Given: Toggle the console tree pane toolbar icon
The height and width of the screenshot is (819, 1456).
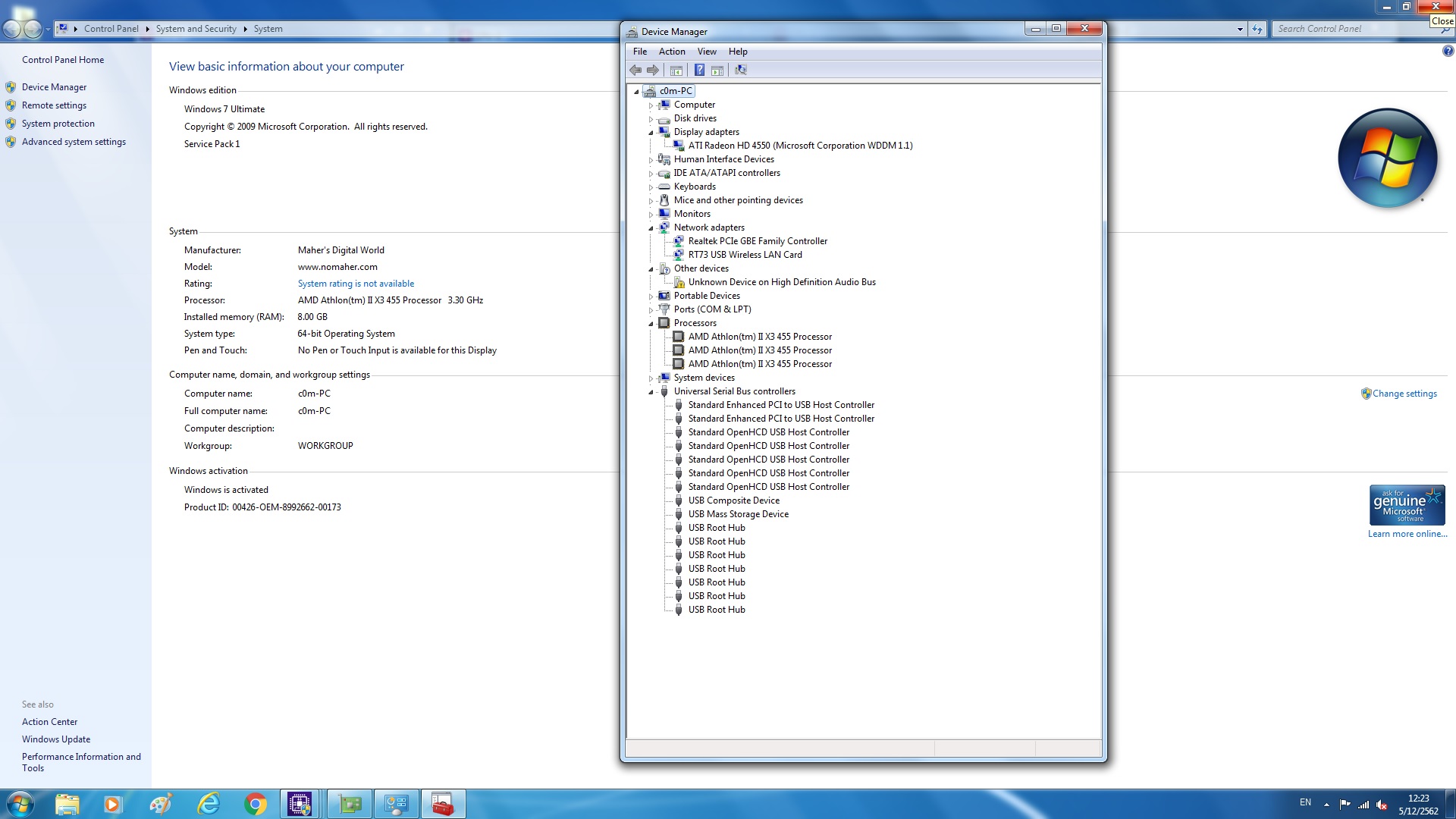Looking at the screenshot, I should click(676, 71).
